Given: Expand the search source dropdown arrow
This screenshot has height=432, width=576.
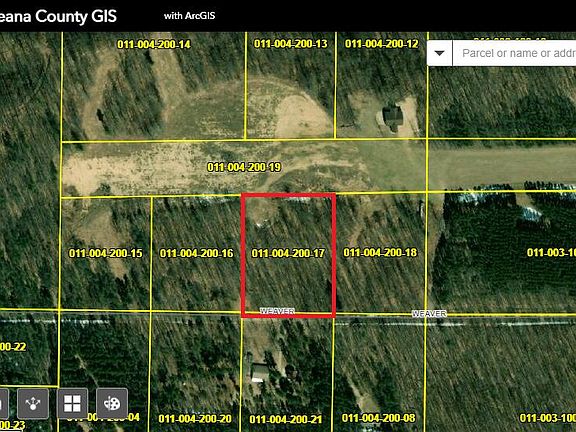Looking at the screenshot, I should pos(439,53).
